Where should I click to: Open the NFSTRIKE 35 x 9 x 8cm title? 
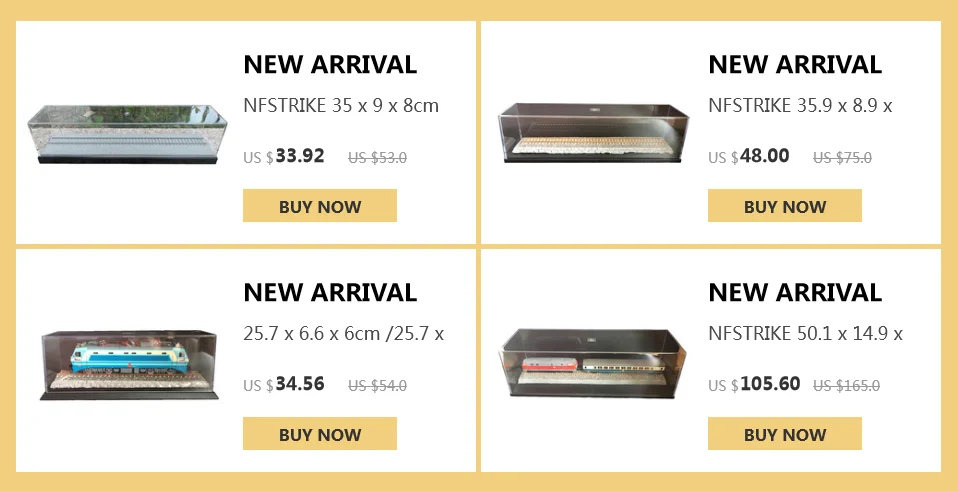pos(341,106)
